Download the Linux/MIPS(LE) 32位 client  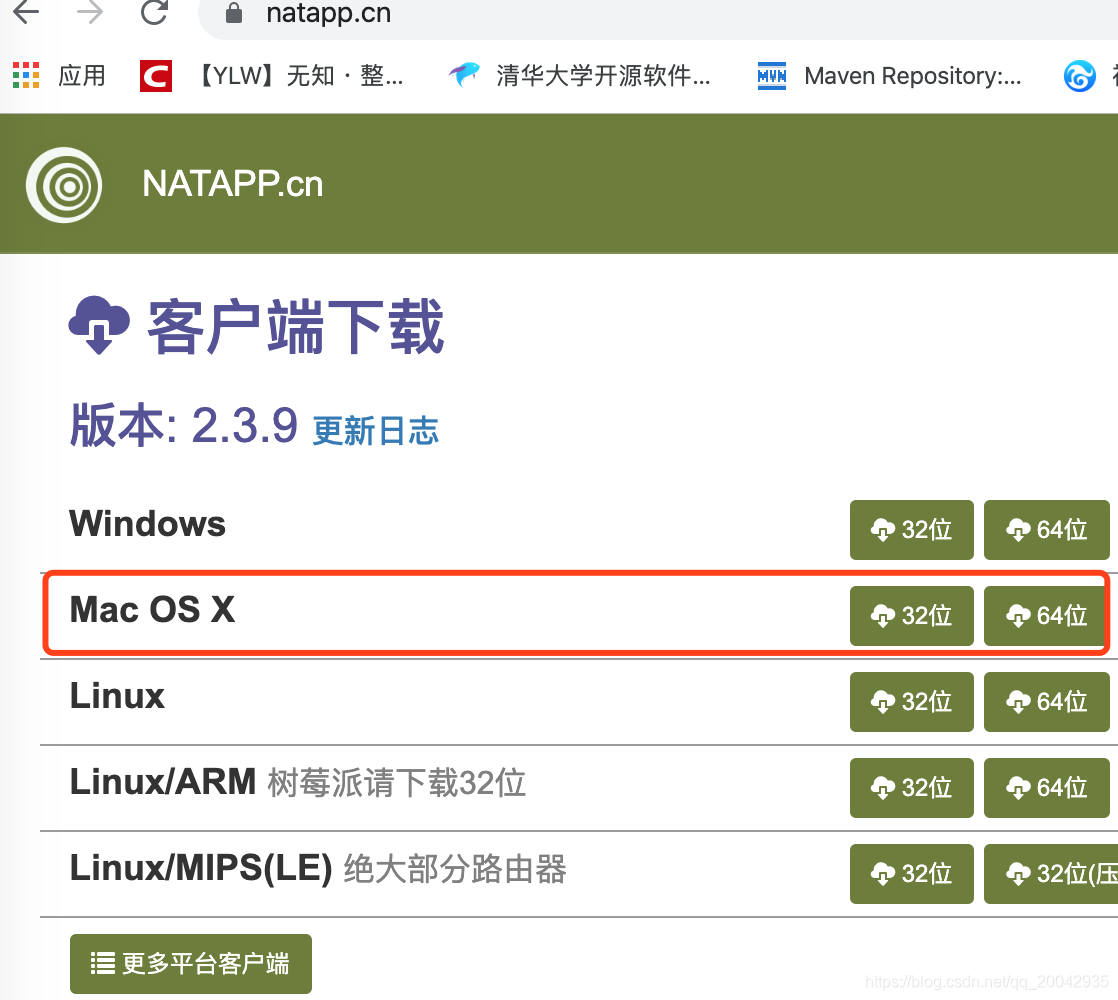911,874
